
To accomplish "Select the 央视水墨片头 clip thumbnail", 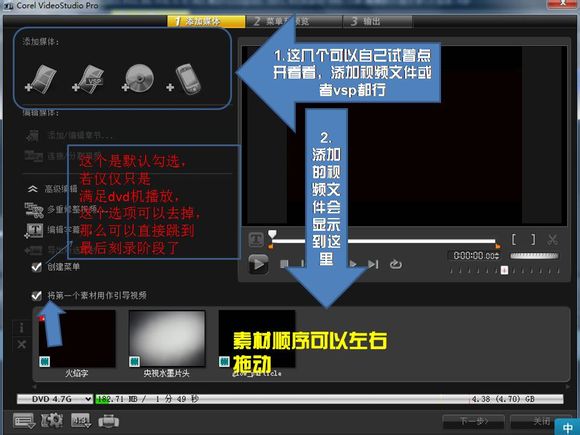I will tap(167, 339).
